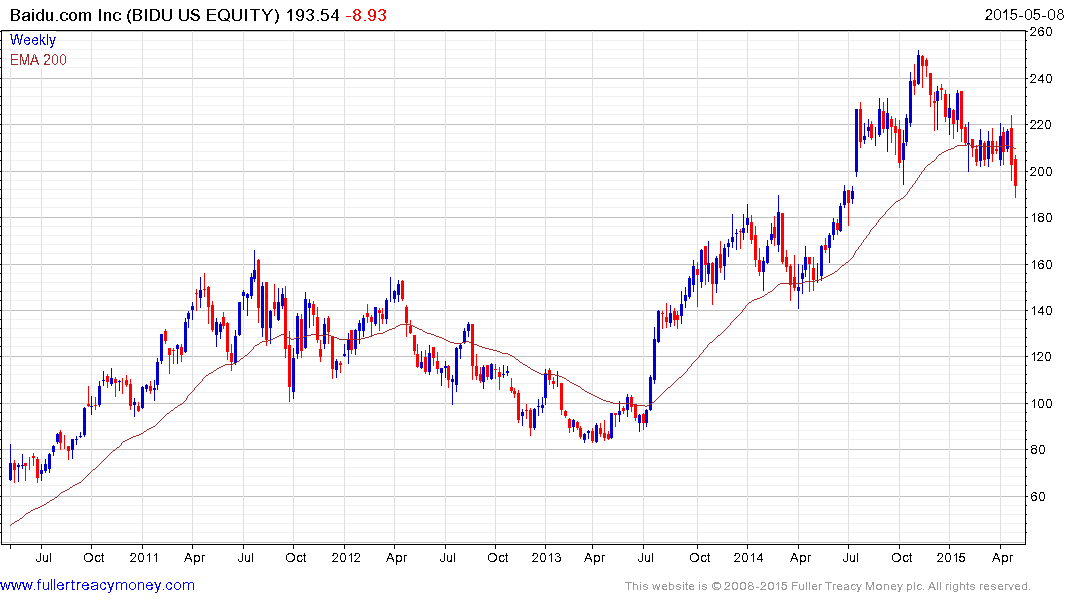Viewport: 1075px width, 600px height.
Task: Click the 240 price axis label
Action: [1041, 78]
